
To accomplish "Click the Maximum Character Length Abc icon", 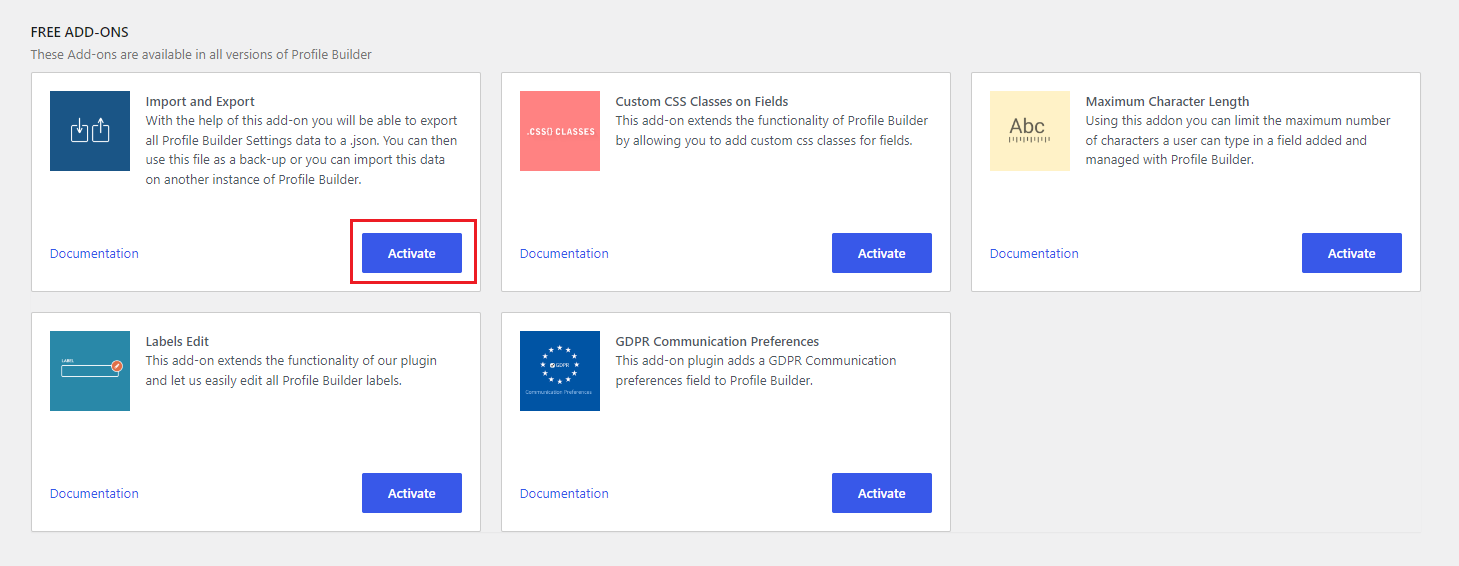I will [1030, 131].
